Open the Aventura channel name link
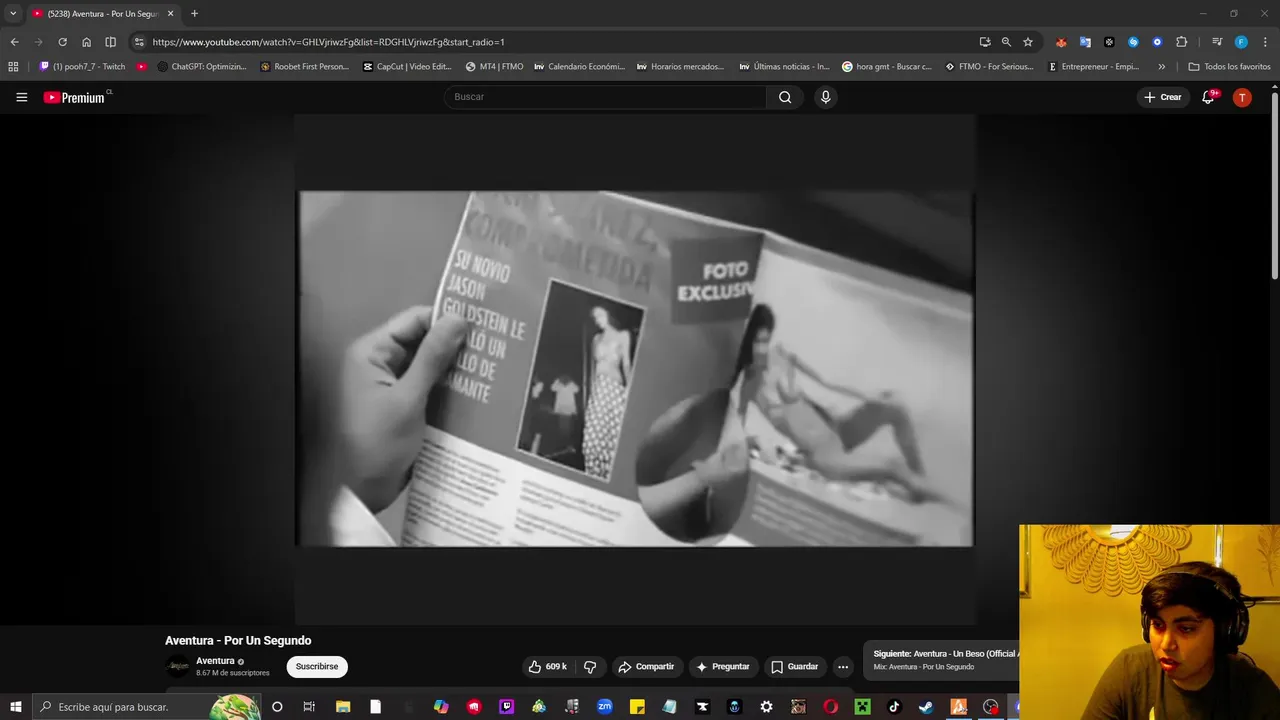1280x720 pixels. [215, 661]
